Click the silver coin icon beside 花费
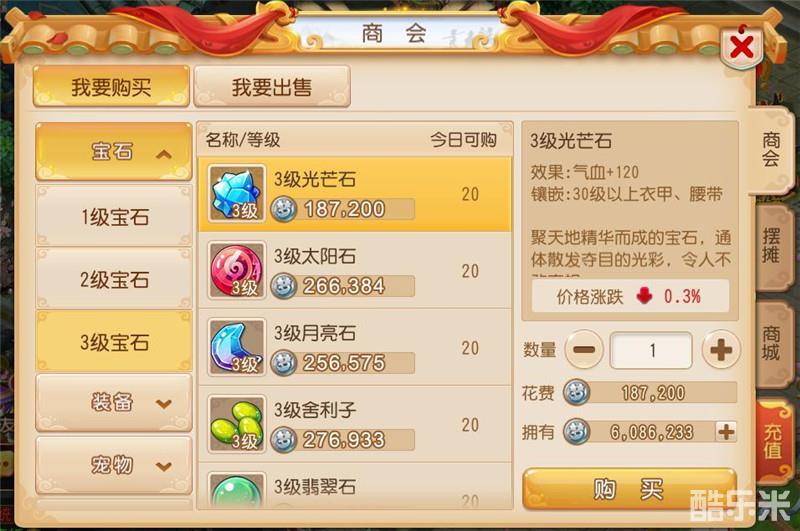The width and height of the screenshot is (800, 531). coord(577,393)
